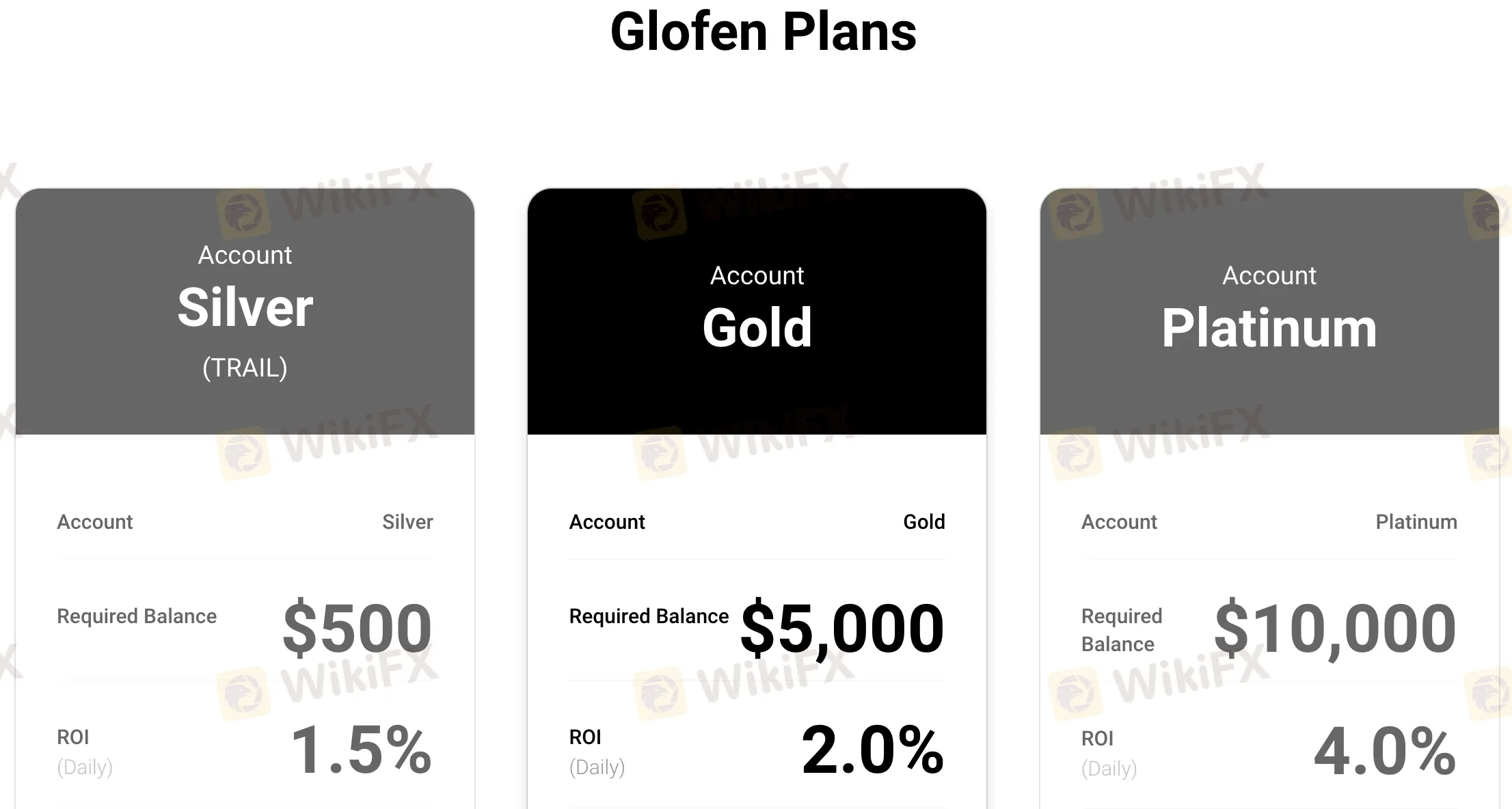Viewport: 1512px width, 809px height.
Task: Click the (TRAIL) label under Silver
Action: (245, 368)
